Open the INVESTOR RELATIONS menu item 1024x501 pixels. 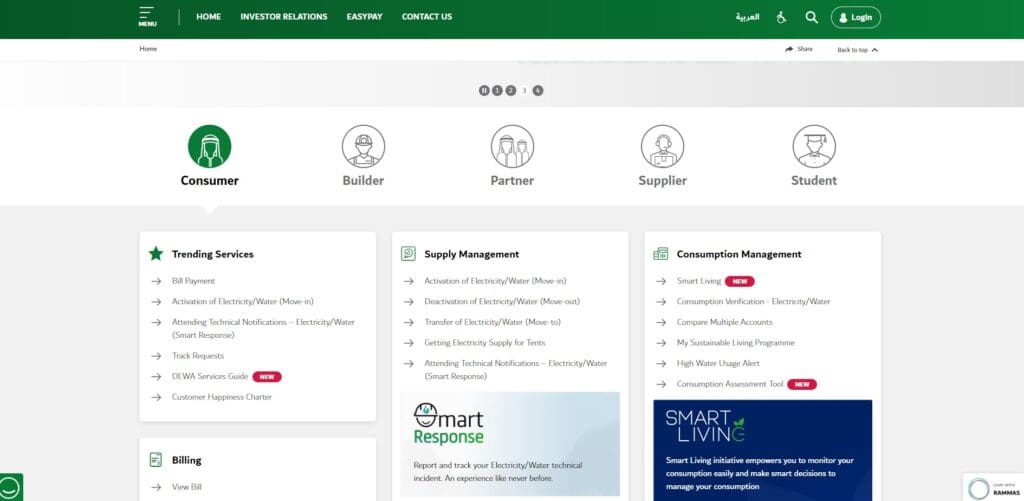[x=283, y=17]
